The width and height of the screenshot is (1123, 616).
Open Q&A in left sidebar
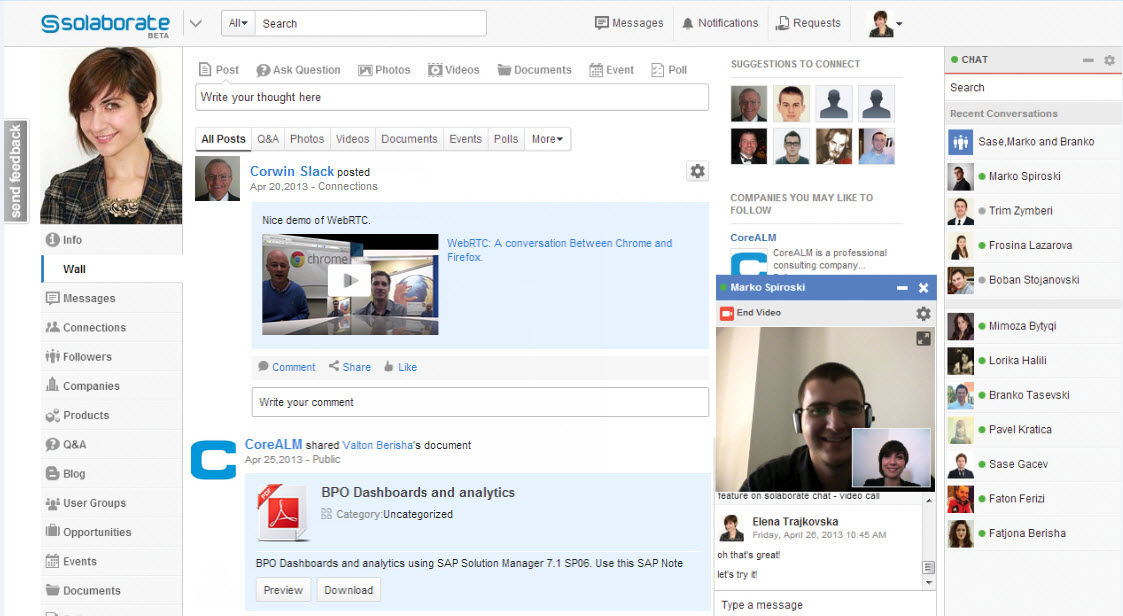[112, 444]
